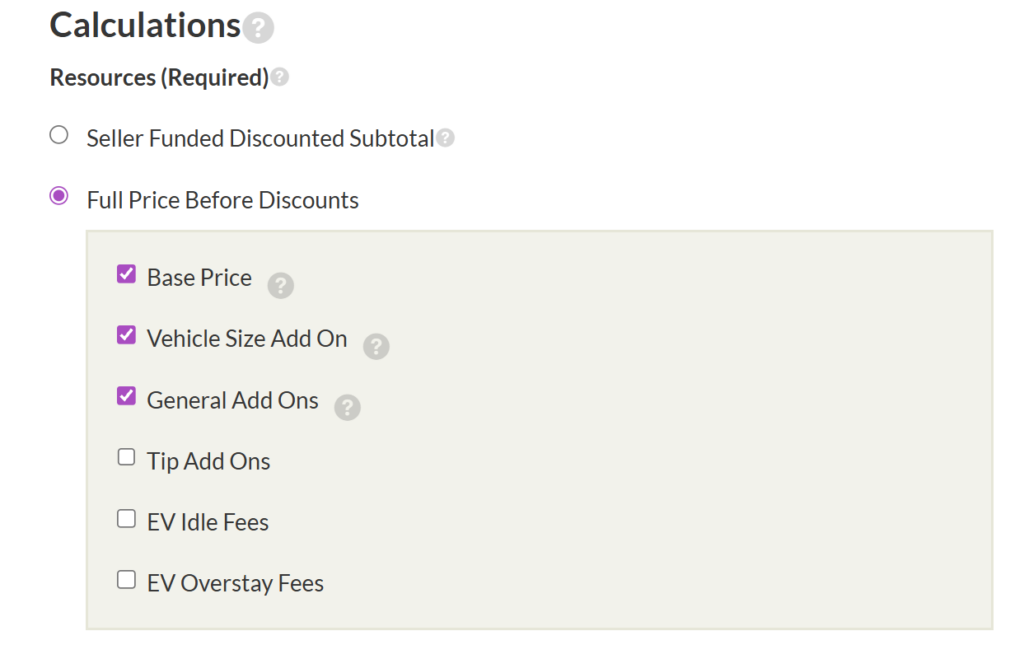This screenshot has width=1024, height=645.
Task: Uncheck the Vehicle Size Add On checkbox
Action: (x=126, y=335)
